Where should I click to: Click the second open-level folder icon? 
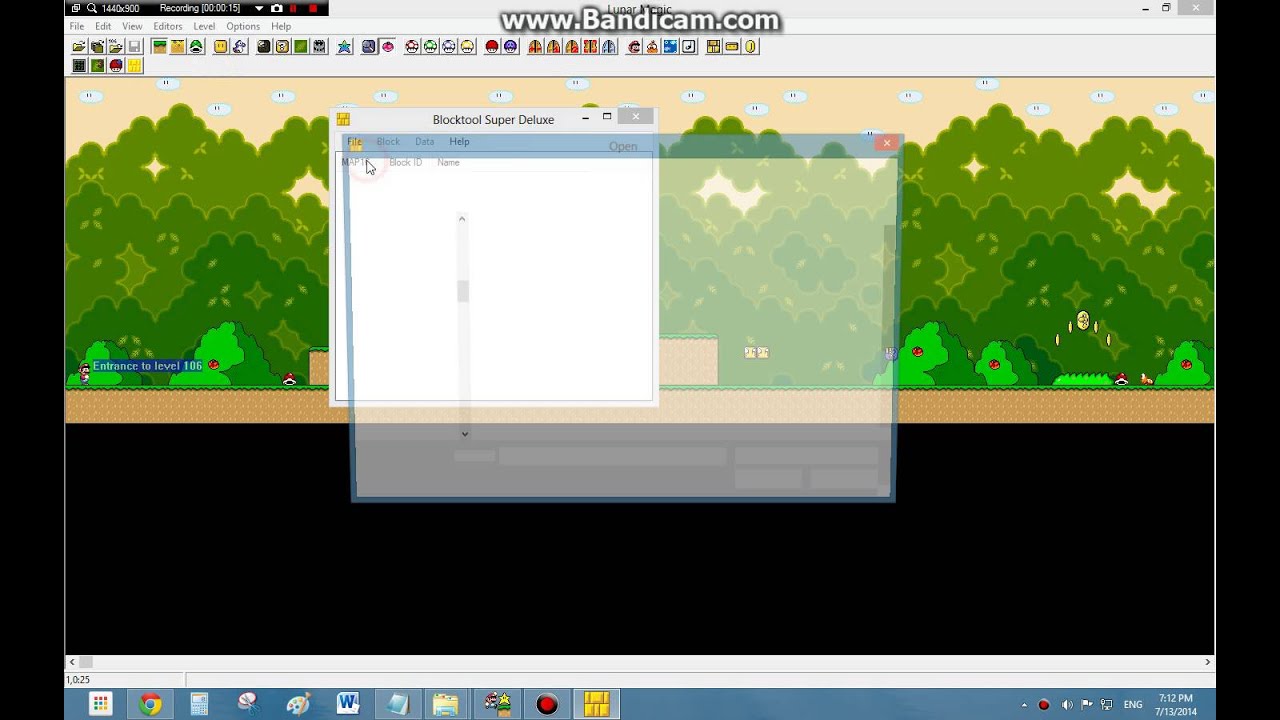coord(97,46)
